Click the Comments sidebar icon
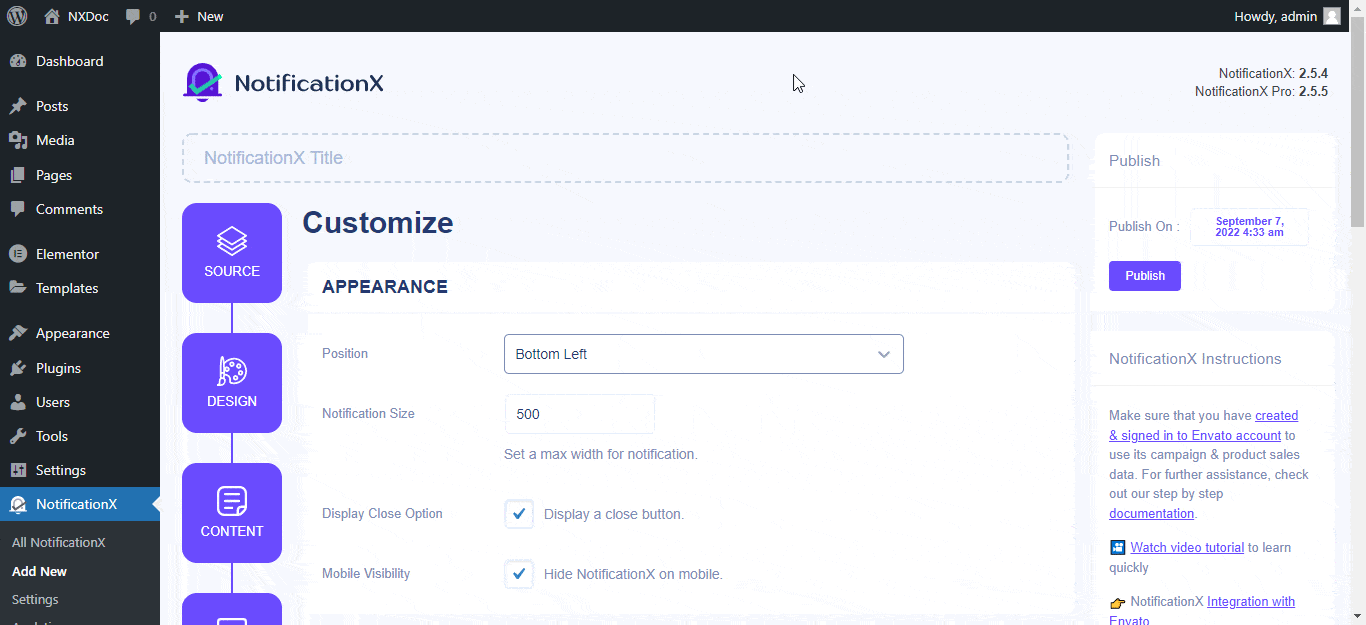Image resolution: width=1366 pixels, height=625 pixels. coord(18,209)
